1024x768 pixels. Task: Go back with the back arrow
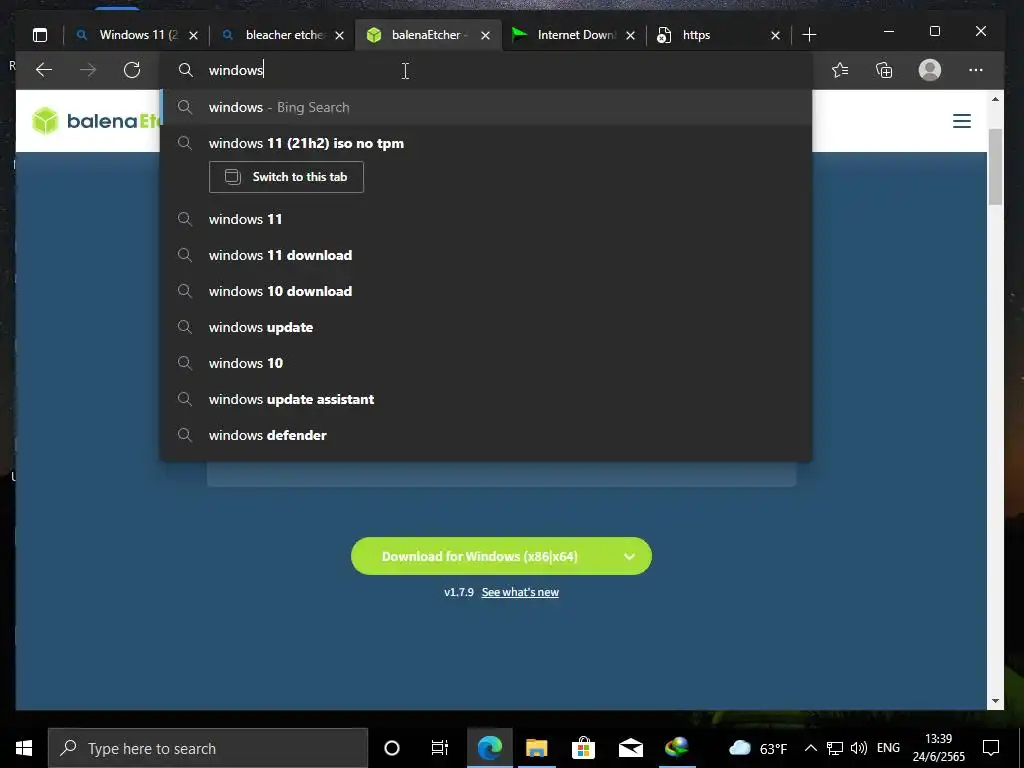44,70
